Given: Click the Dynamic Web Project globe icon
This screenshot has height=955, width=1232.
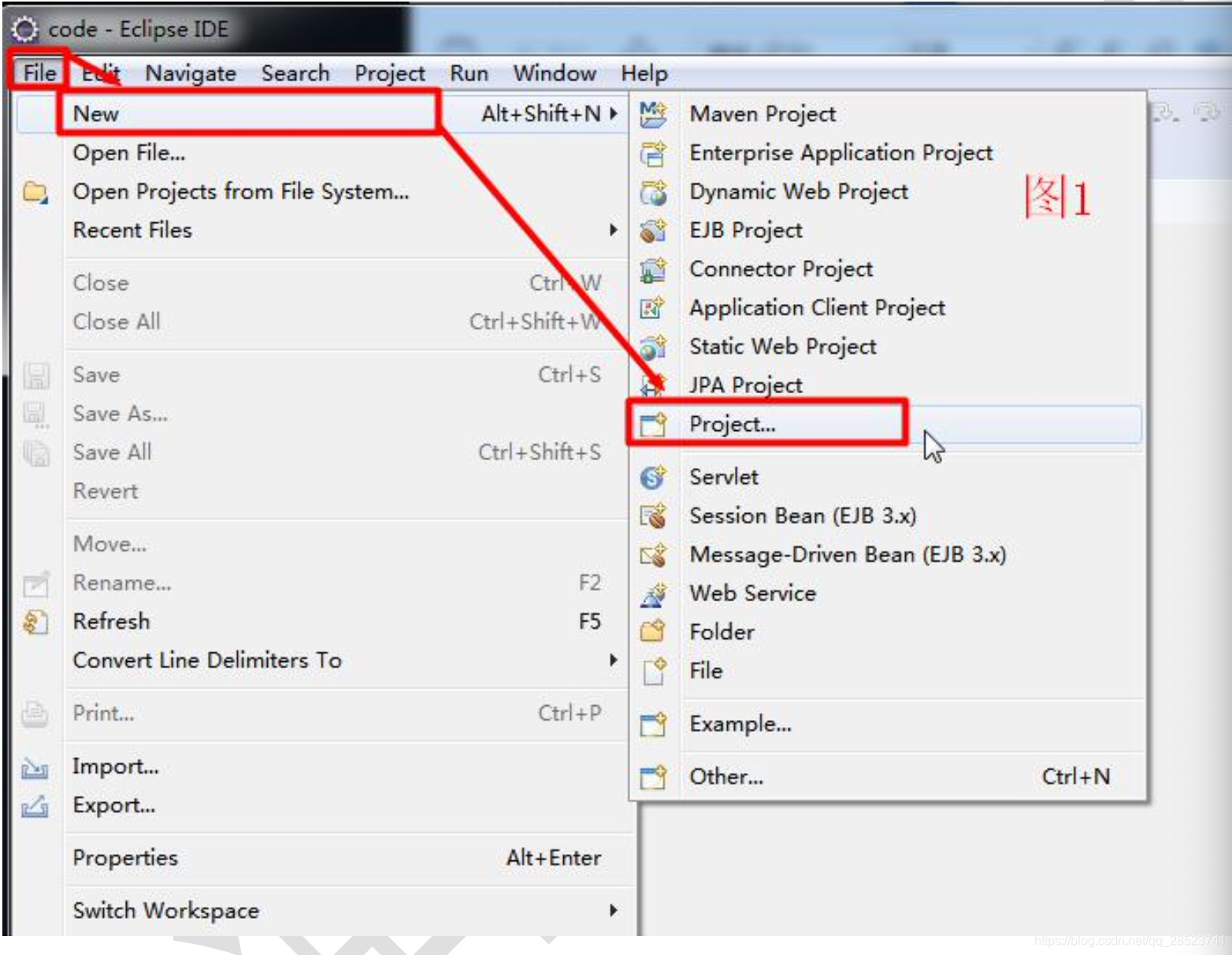Looking at the screenshot, I should click(653, 191).
